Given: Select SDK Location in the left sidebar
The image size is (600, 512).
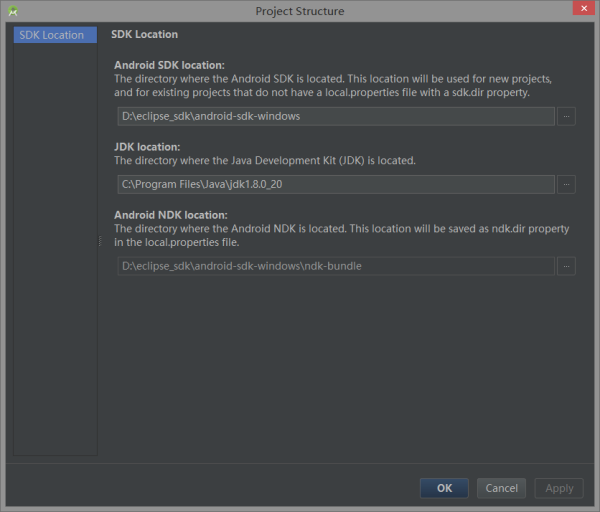Looking at the screenshot, I should [x=55, y=35].
